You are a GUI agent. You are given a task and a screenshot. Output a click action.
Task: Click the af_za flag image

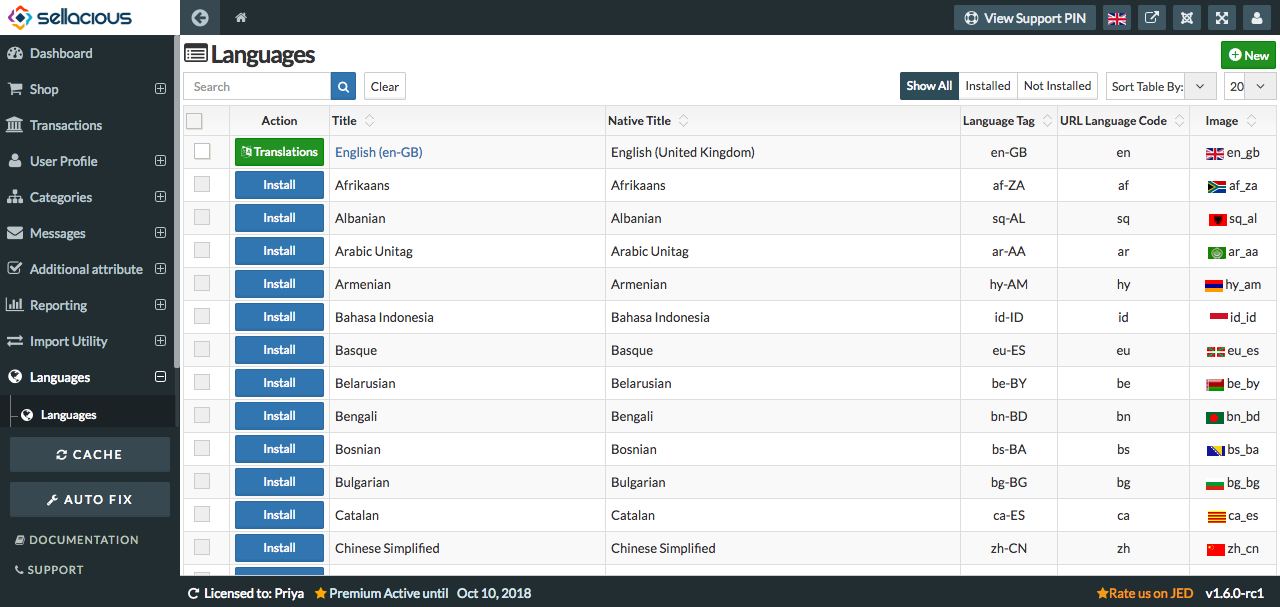coord(1217,186)
